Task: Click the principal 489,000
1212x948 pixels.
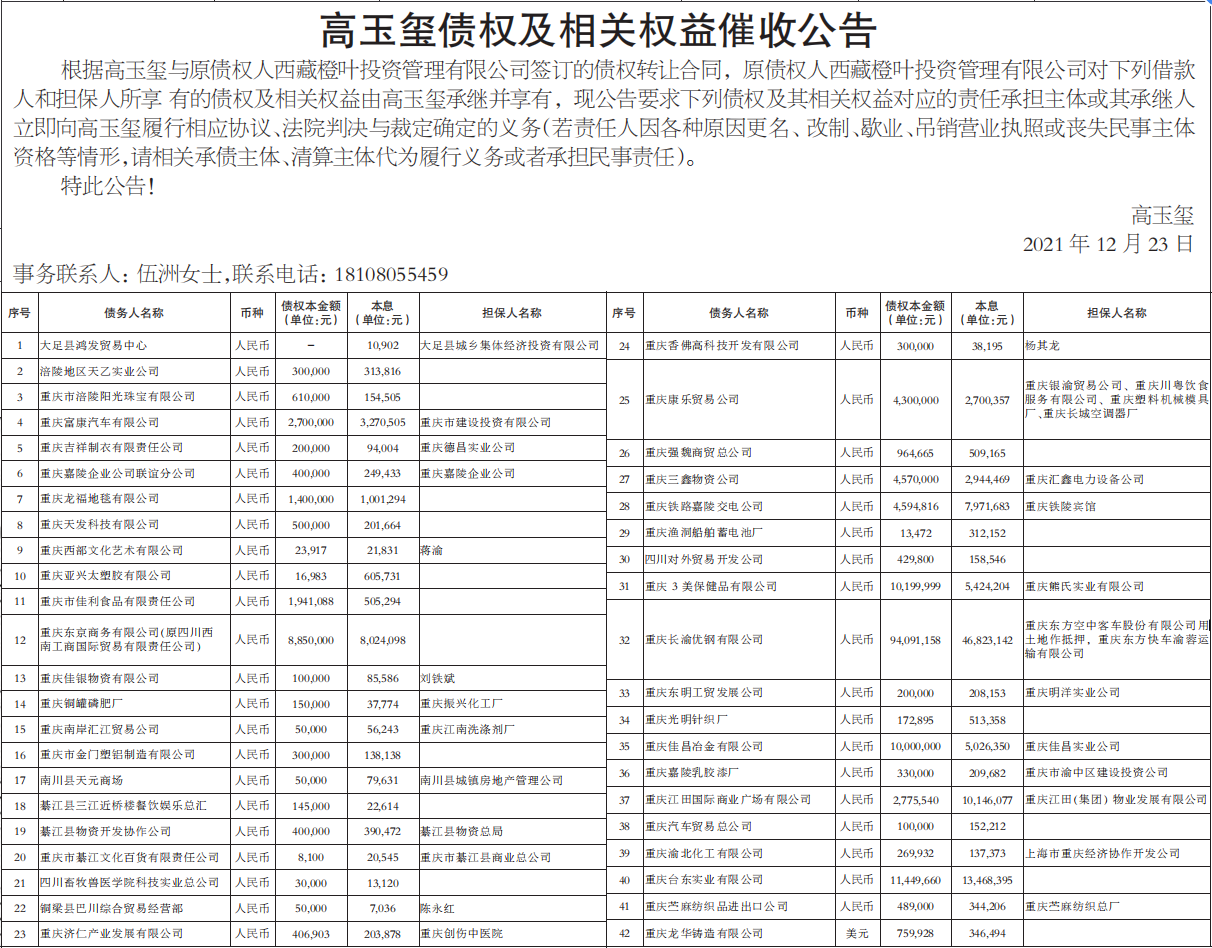Action: click(x=915, y=907)
